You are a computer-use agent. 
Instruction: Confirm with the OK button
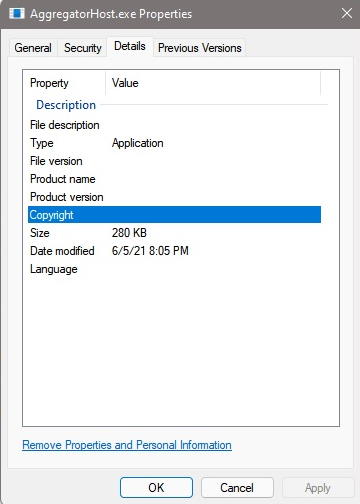(x=156, y=488)
